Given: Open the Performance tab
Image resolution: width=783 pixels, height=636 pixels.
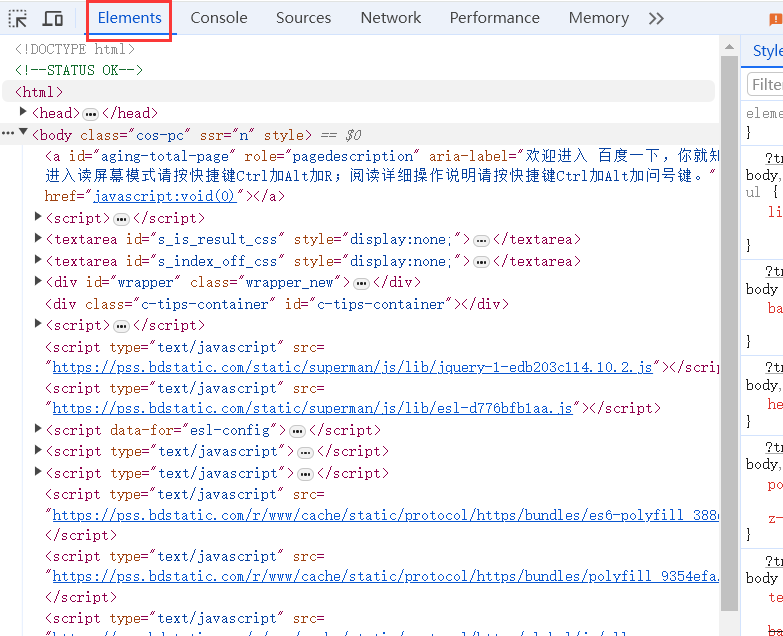Looking at the screenshot, I should 494,18.
